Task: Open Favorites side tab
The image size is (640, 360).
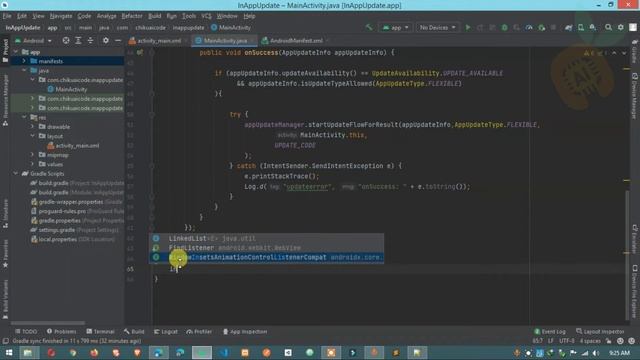Action: [x=5, y=253]
